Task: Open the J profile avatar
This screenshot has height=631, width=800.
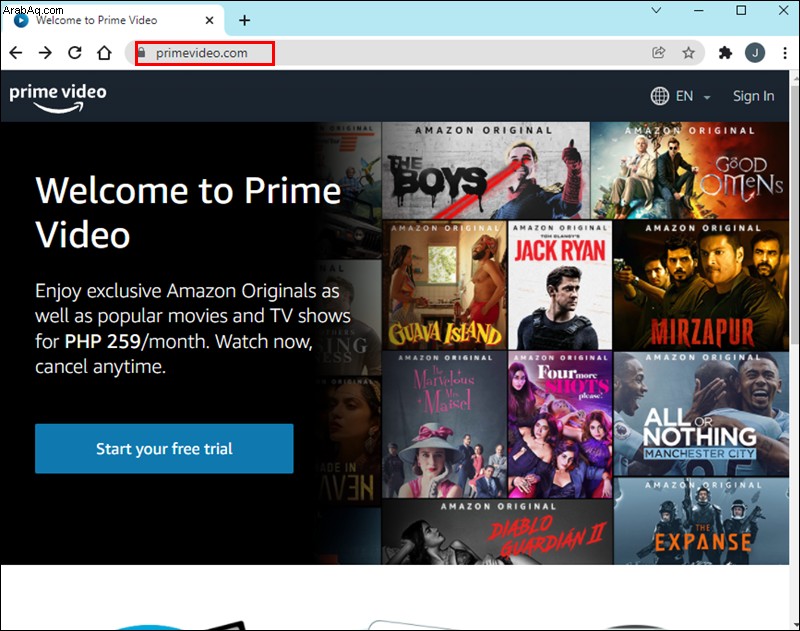Action: [755, 53]
